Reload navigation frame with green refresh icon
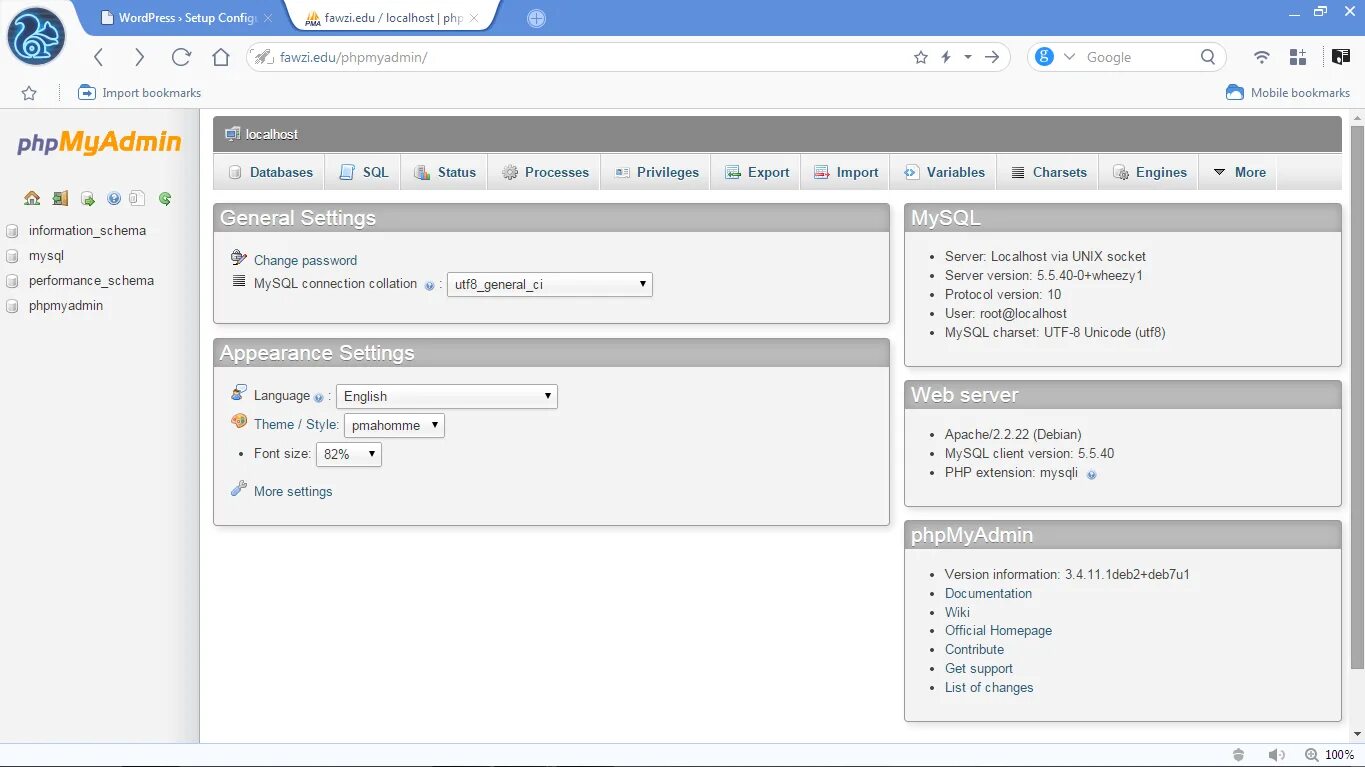1365x767 pixels. point(165,198)
